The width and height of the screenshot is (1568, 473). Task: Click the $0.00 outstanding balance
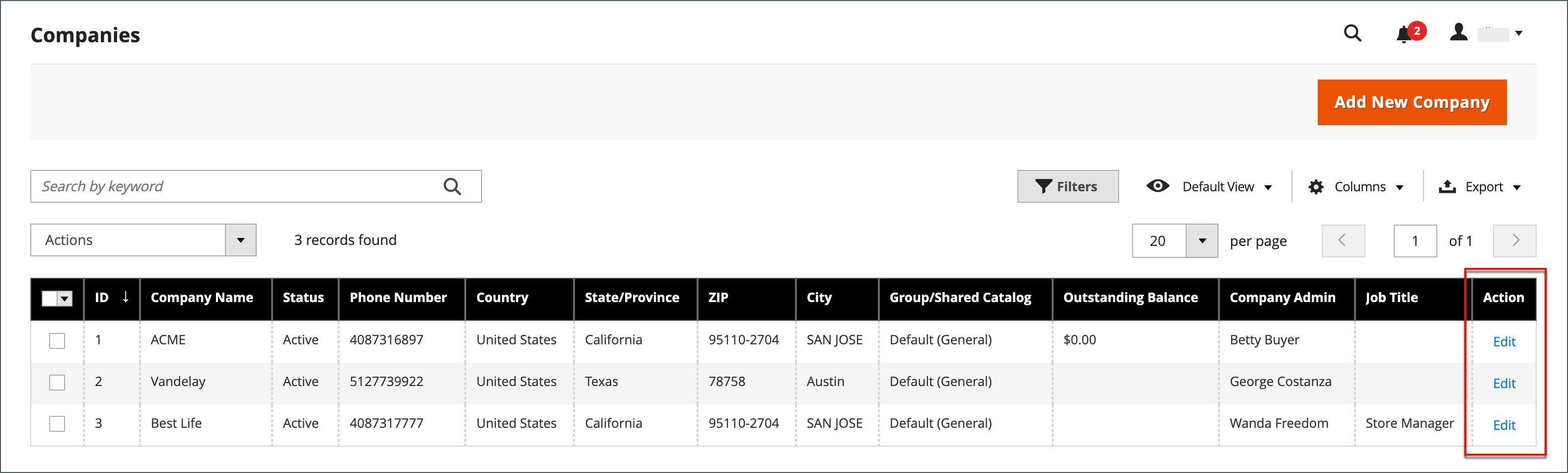pyautogui.click(x=1079, y=340)
